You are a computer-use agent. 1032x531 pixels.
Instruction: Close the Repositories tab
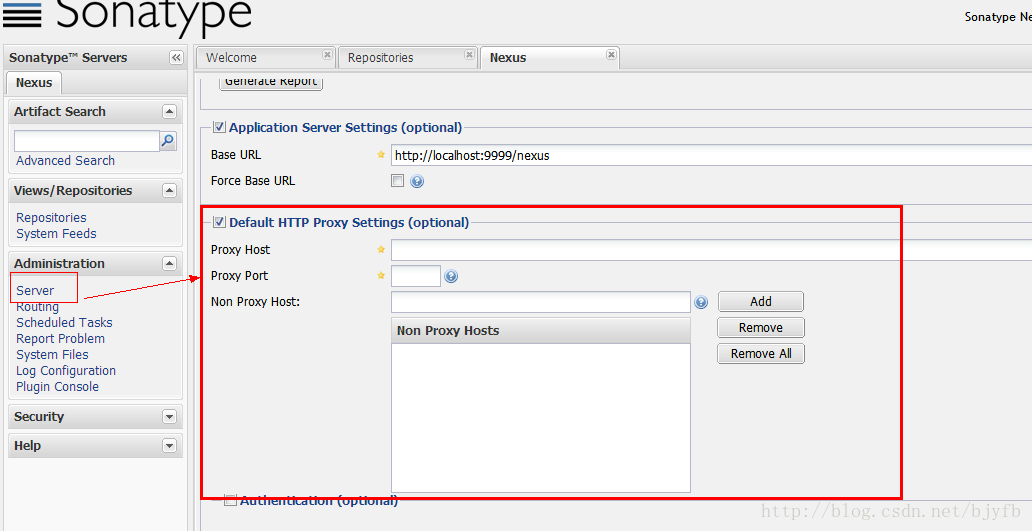point(469,55)
